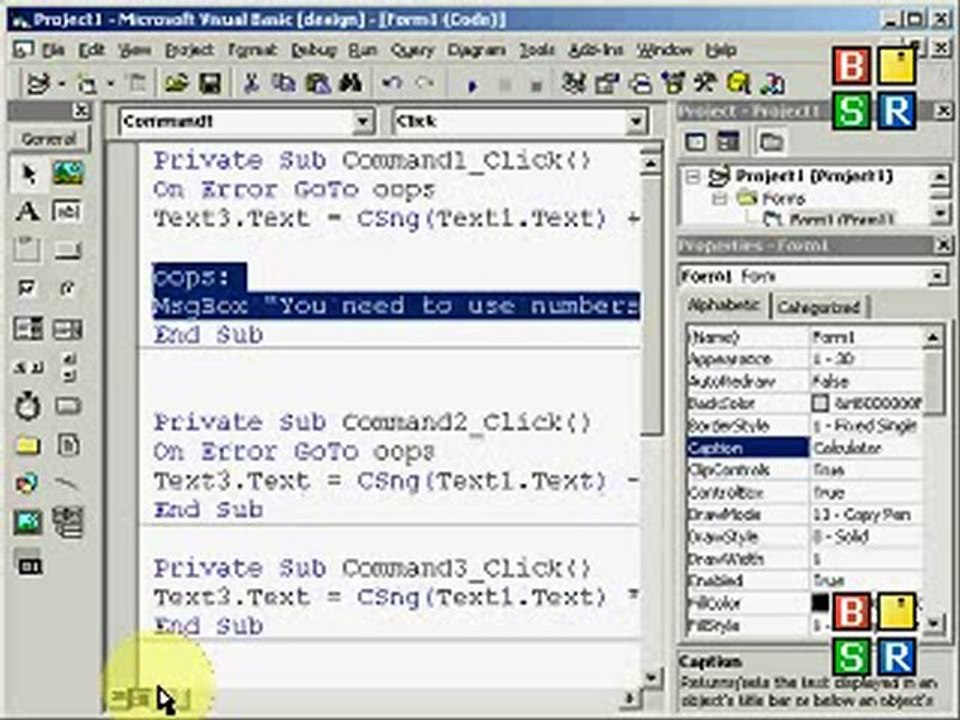Select the Frame control in the toolbox
The height and width of the screenshot is (720, 960).
28,250
